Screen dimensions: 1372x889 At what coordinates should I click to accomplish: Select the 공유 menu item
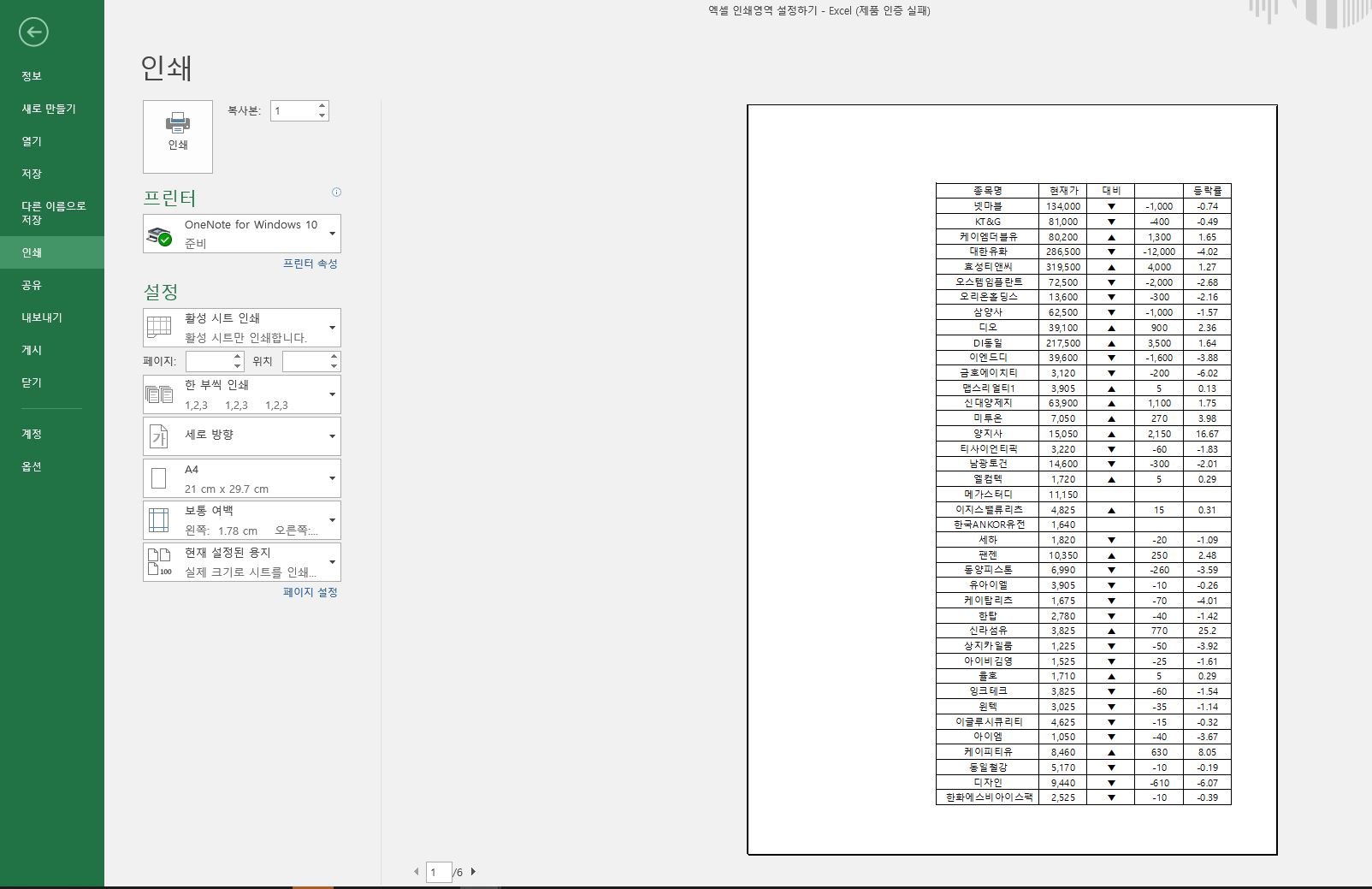52,285
